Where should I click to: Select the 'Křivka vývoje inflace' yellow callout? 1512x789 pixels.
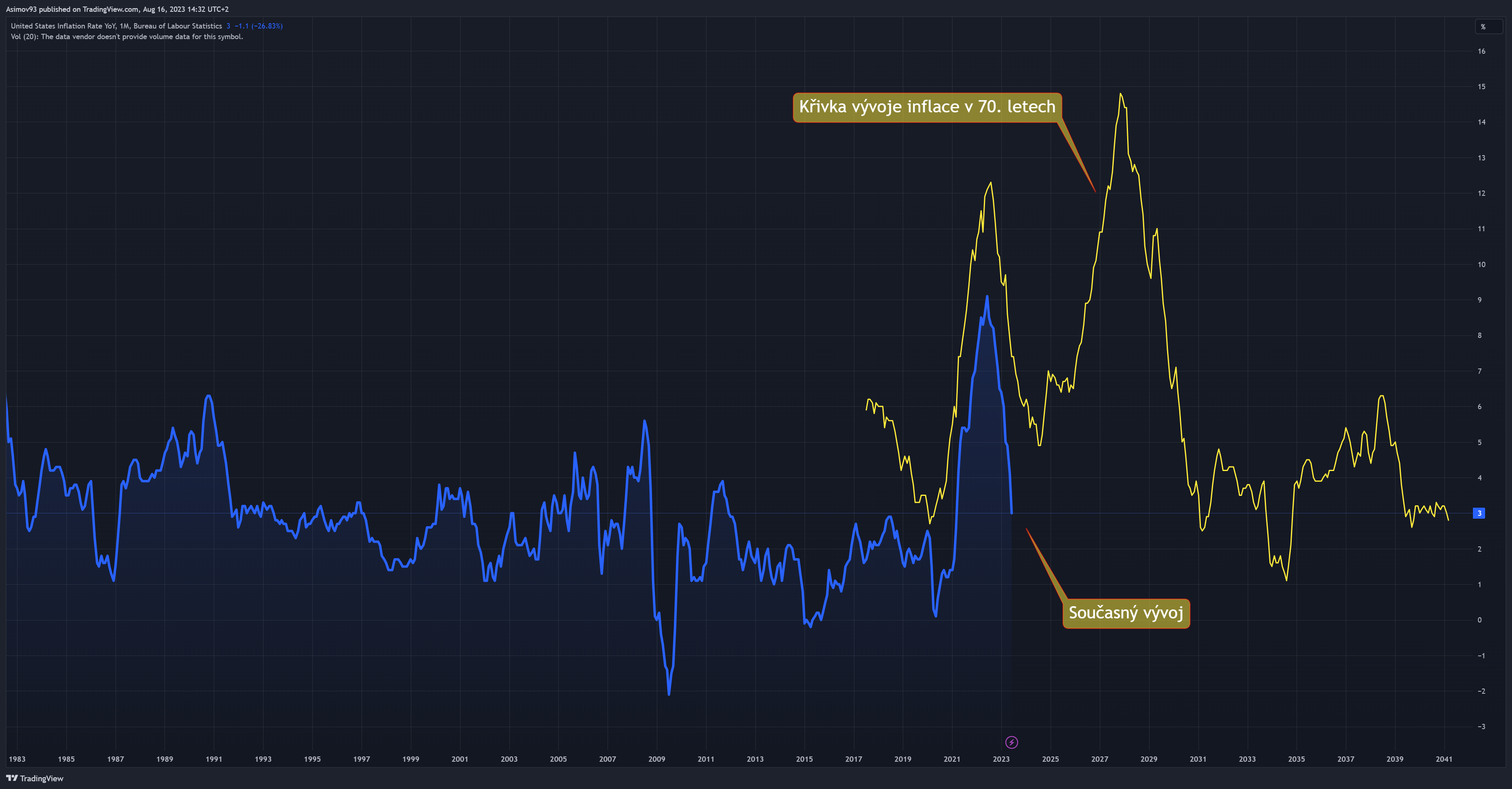pos(927,107)
